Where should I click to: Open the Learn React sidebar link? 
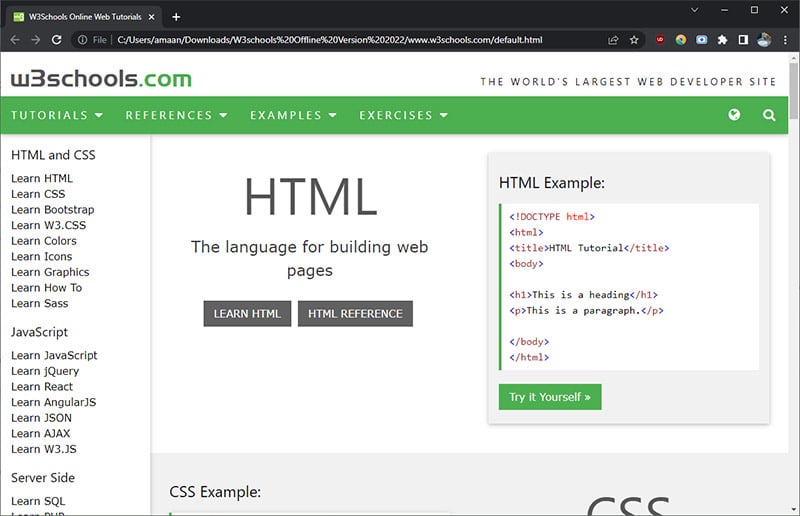[x=42, y=386]
